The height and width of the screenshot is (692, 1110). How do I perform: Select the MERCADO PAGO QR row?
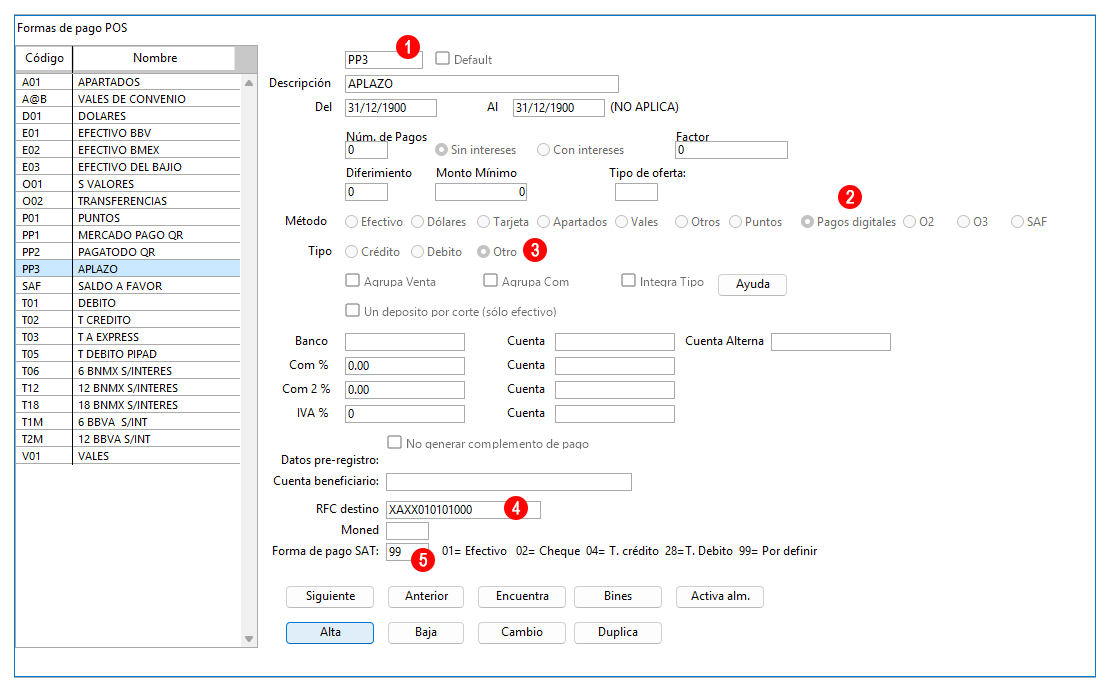128,235
